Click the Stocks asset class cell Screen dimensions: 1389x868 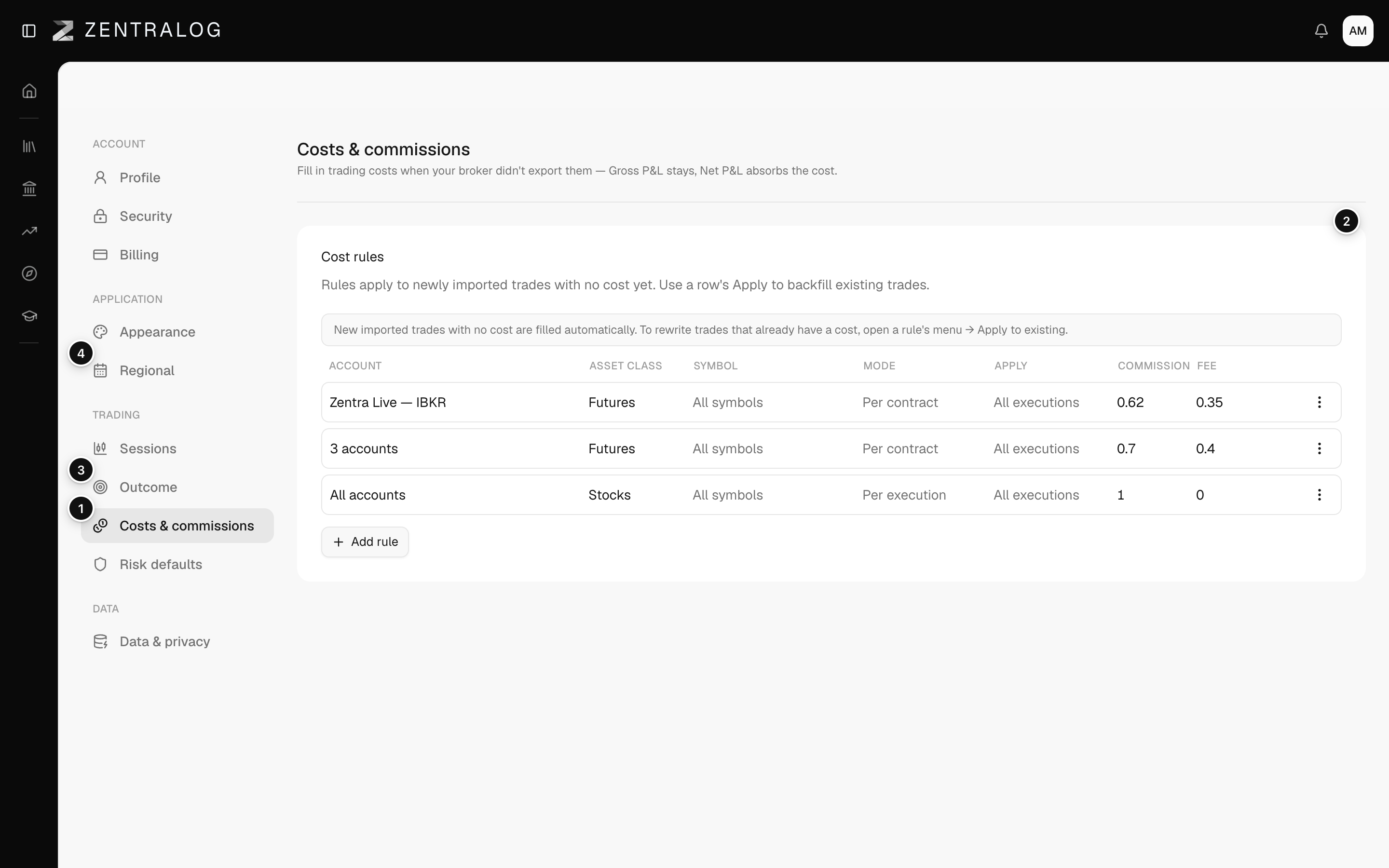(x=610, y=495)
